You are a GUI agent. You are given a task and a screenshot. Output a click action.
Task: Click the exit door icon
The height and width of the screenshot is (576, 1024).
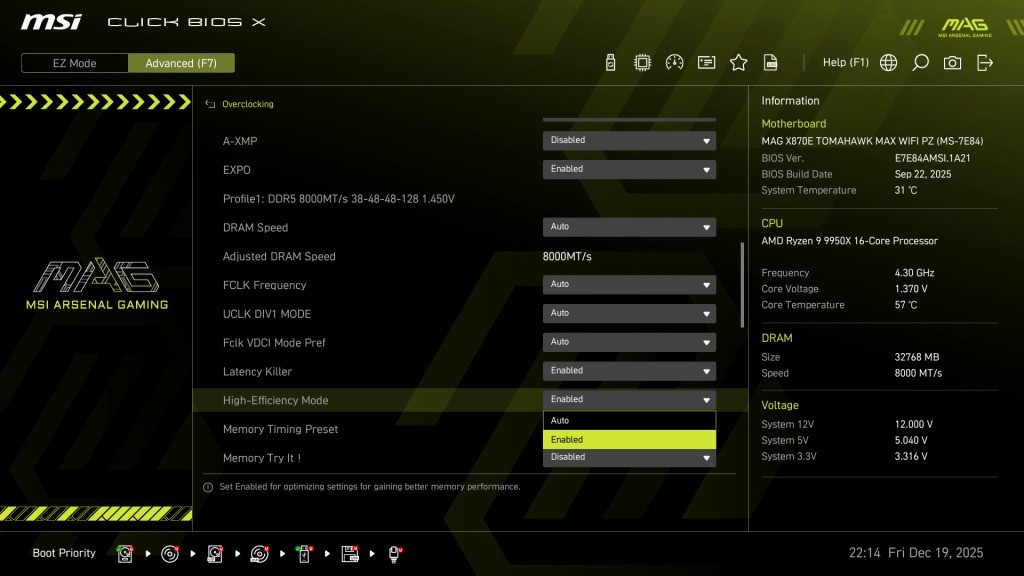tap(984, 63)
